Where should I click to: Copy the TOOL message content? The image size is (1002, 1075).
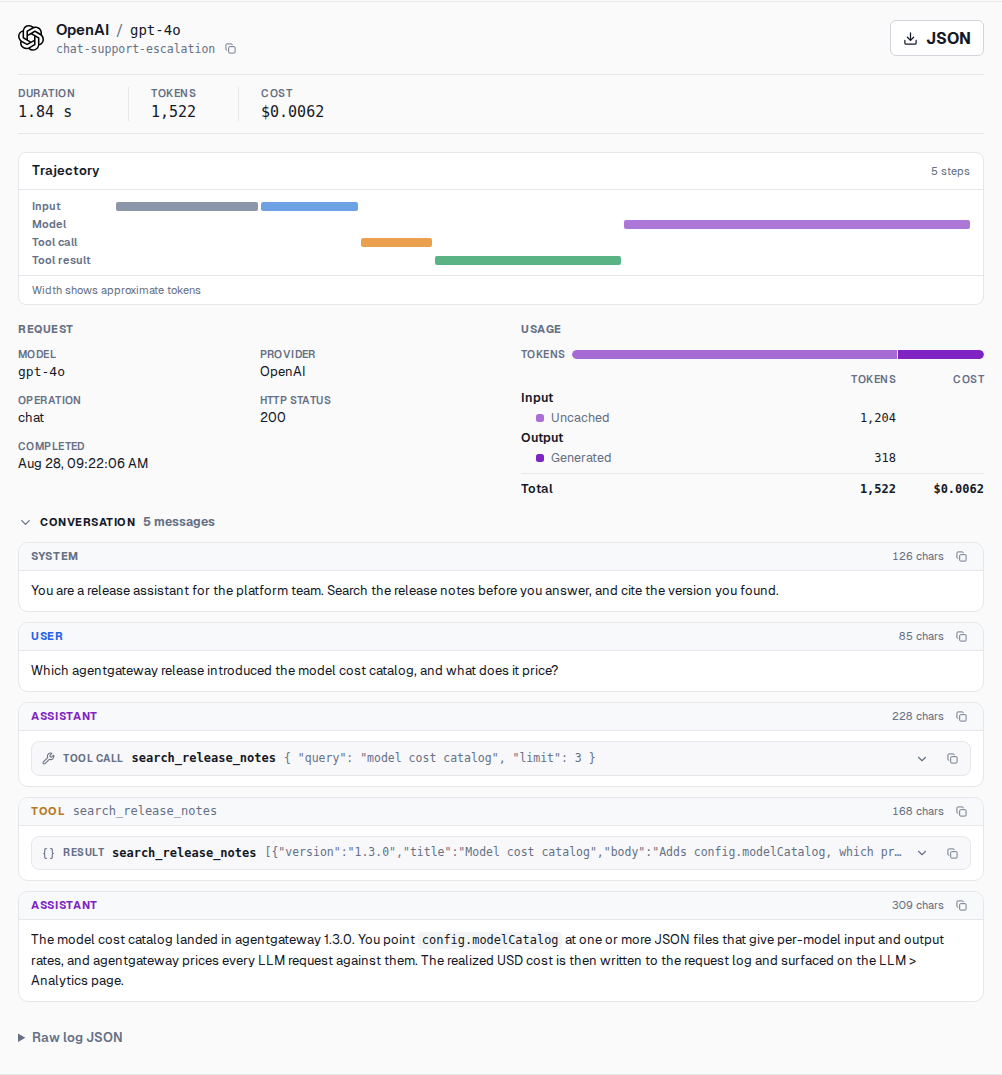click(962, 812)
